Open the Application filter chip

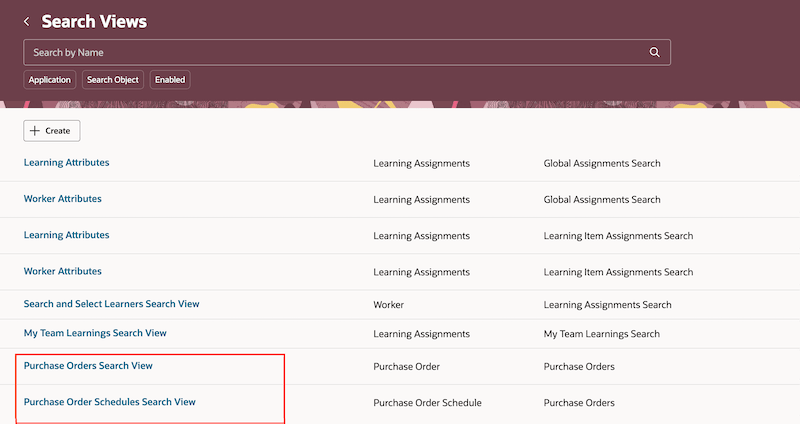tap(50, 79)
